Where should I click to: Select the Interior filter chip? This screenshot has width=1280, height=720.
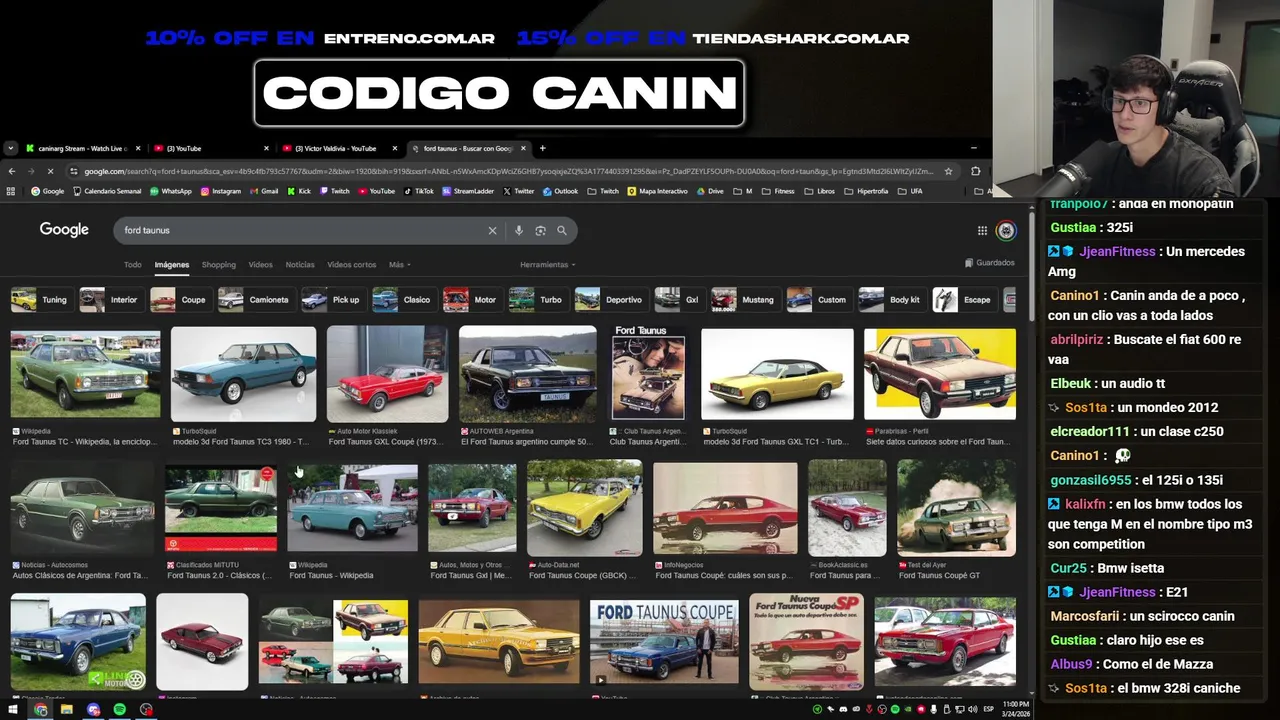(110, 300)
